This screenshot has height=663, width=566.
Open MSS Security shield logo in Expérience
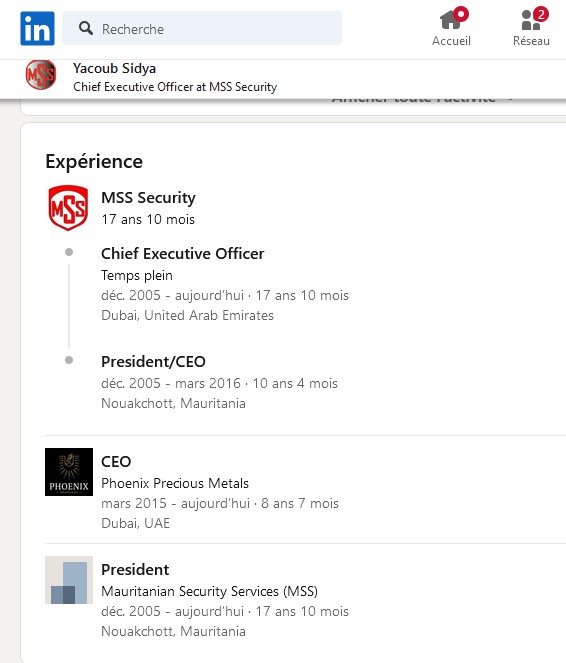tap(68, 208)
